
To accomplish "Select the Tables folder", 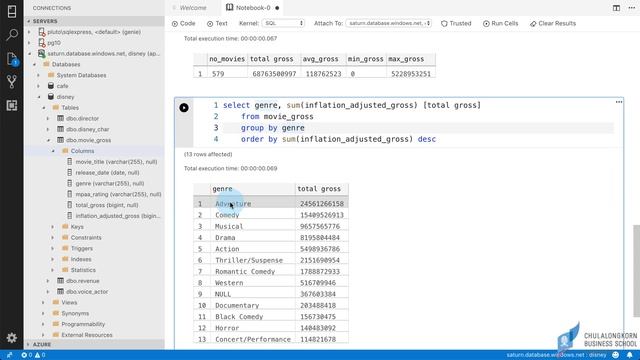I will point(70,108).
